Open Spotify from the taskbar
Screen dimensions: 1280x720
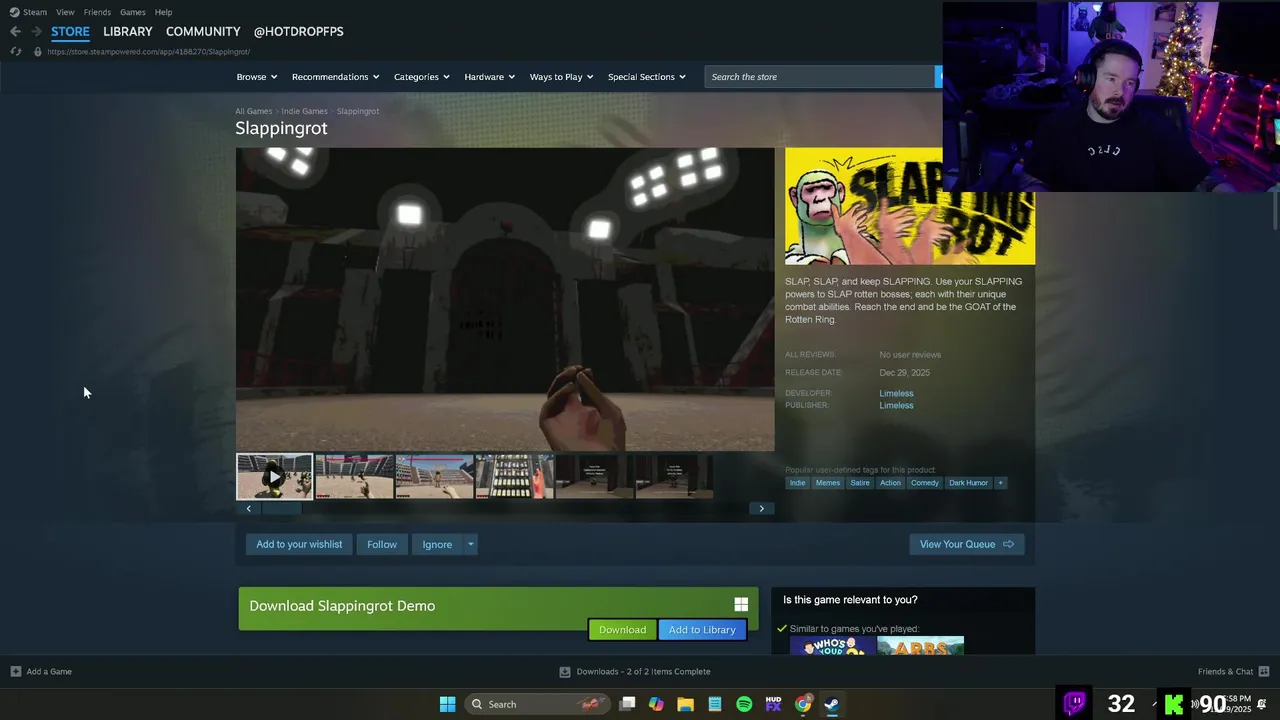[744, 704]
